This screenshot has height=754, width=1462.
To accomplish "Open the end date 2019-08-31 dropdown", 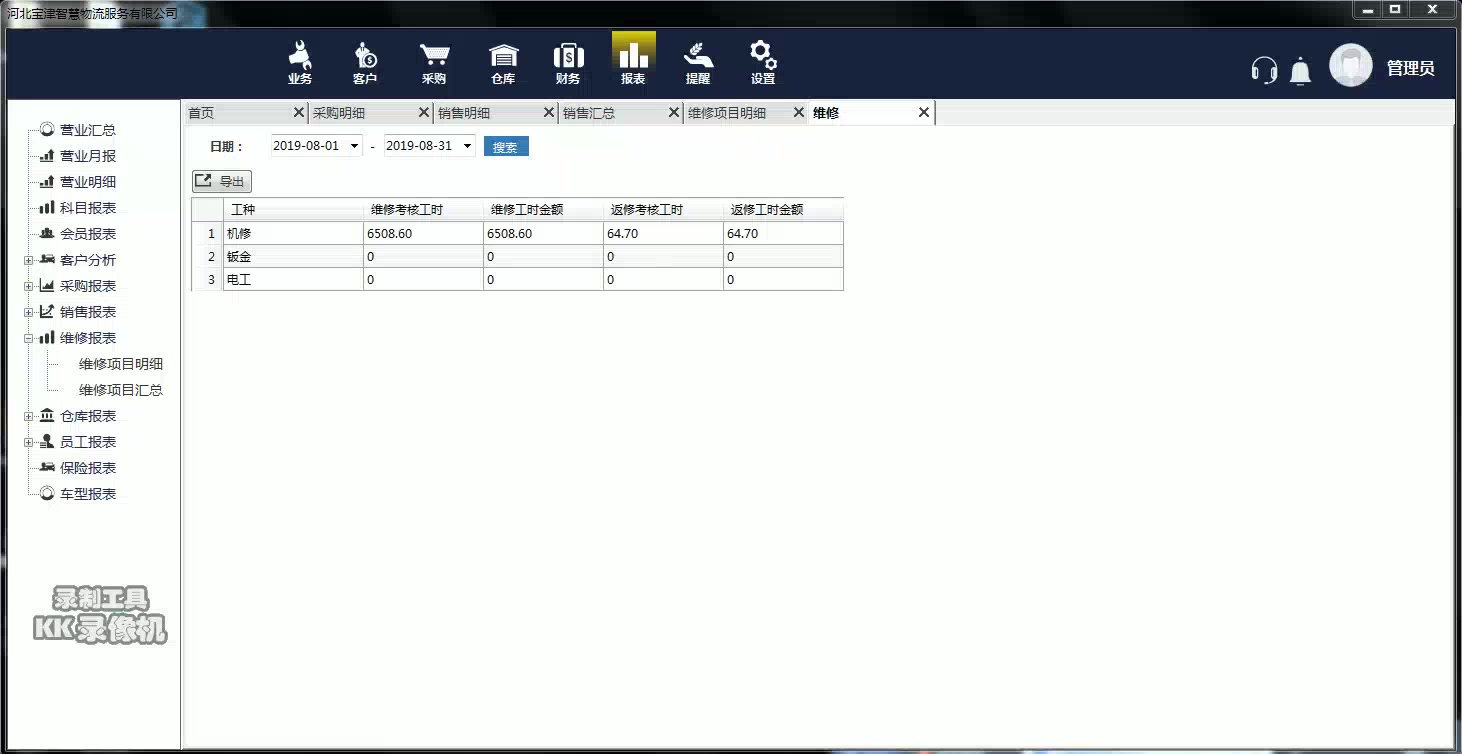I will 468,145.
